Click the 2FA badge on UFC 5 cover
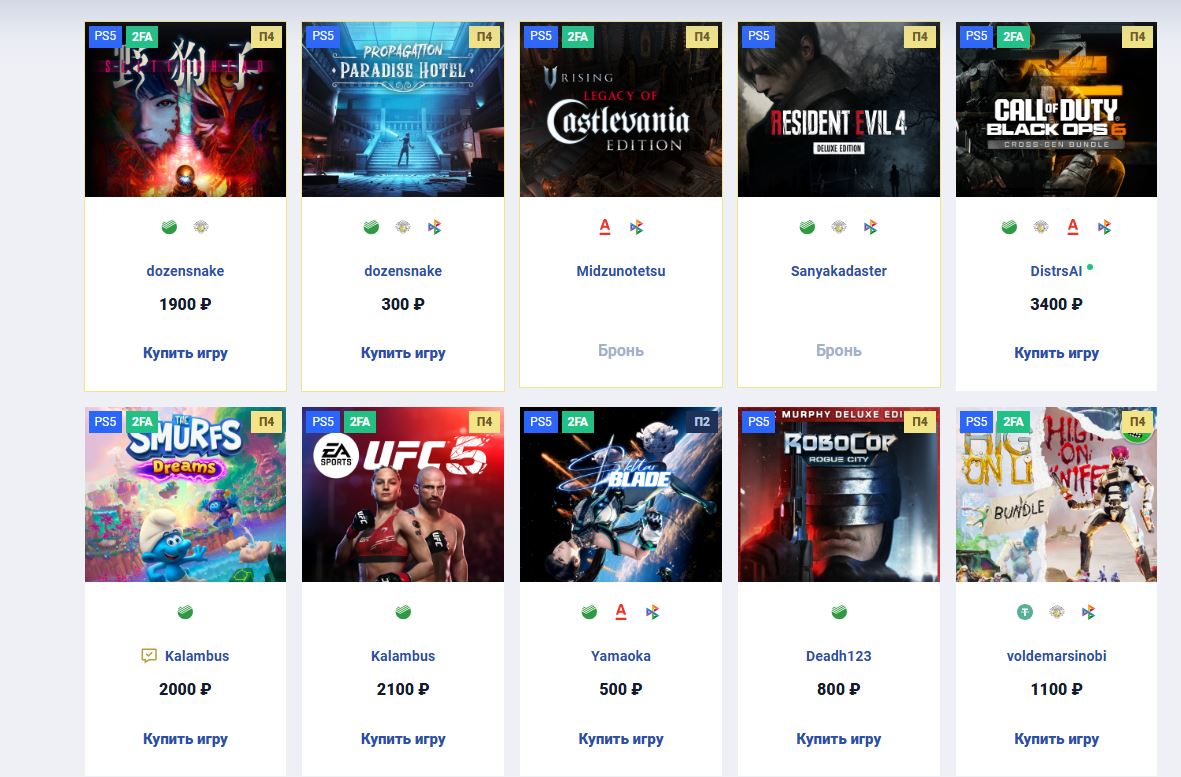Image resolution: width=1181 pixels, height=777 pixels. click(x=360, y=422)
